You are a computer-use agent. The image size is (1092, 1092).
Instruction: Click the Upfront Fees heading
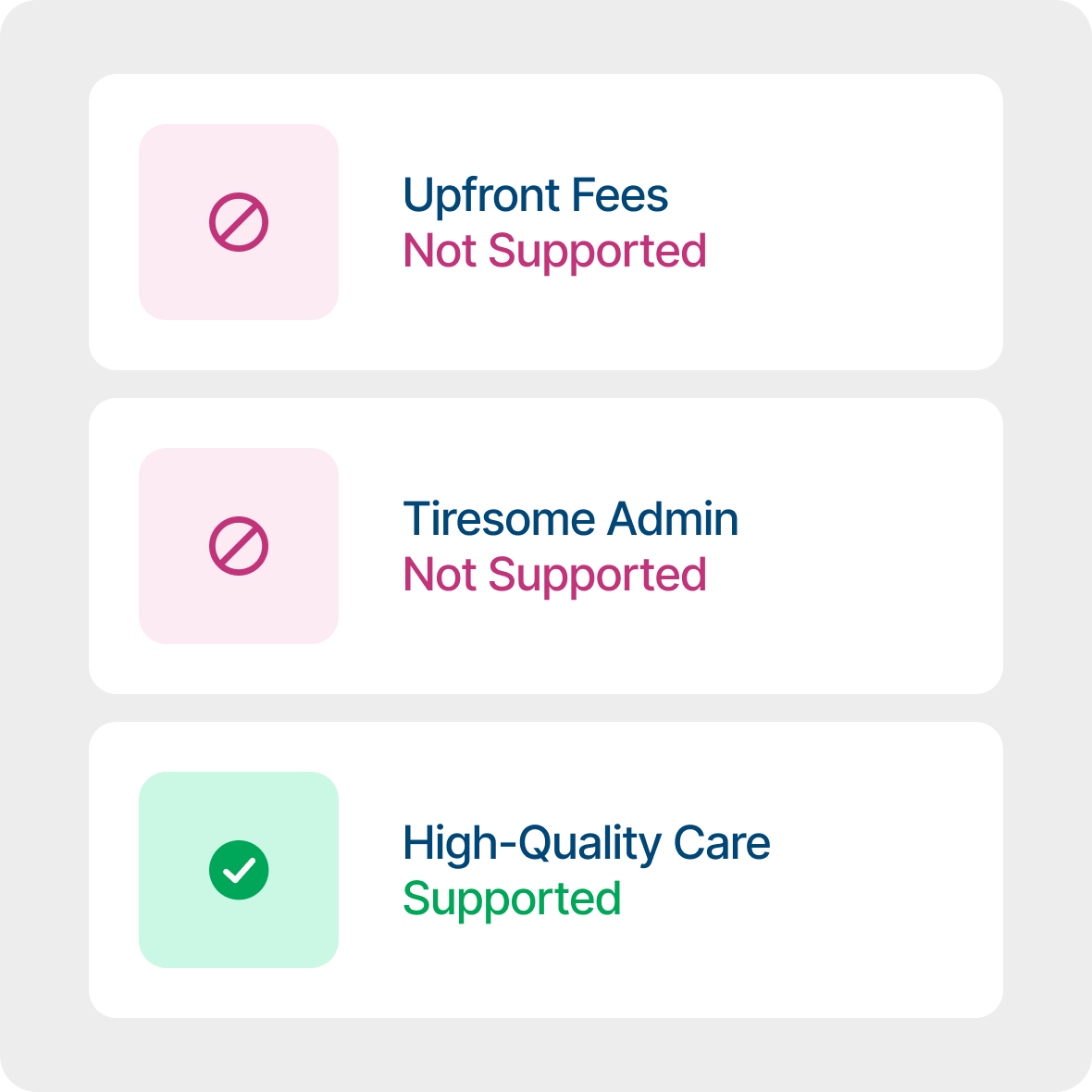point(535,195)
